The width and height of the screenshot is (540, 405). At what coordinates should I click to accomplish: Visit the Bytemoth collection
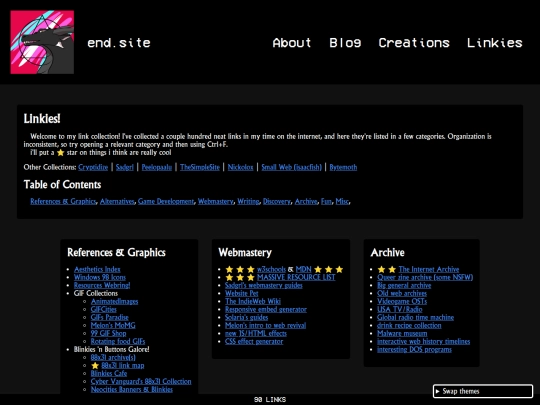pos(343,167)
